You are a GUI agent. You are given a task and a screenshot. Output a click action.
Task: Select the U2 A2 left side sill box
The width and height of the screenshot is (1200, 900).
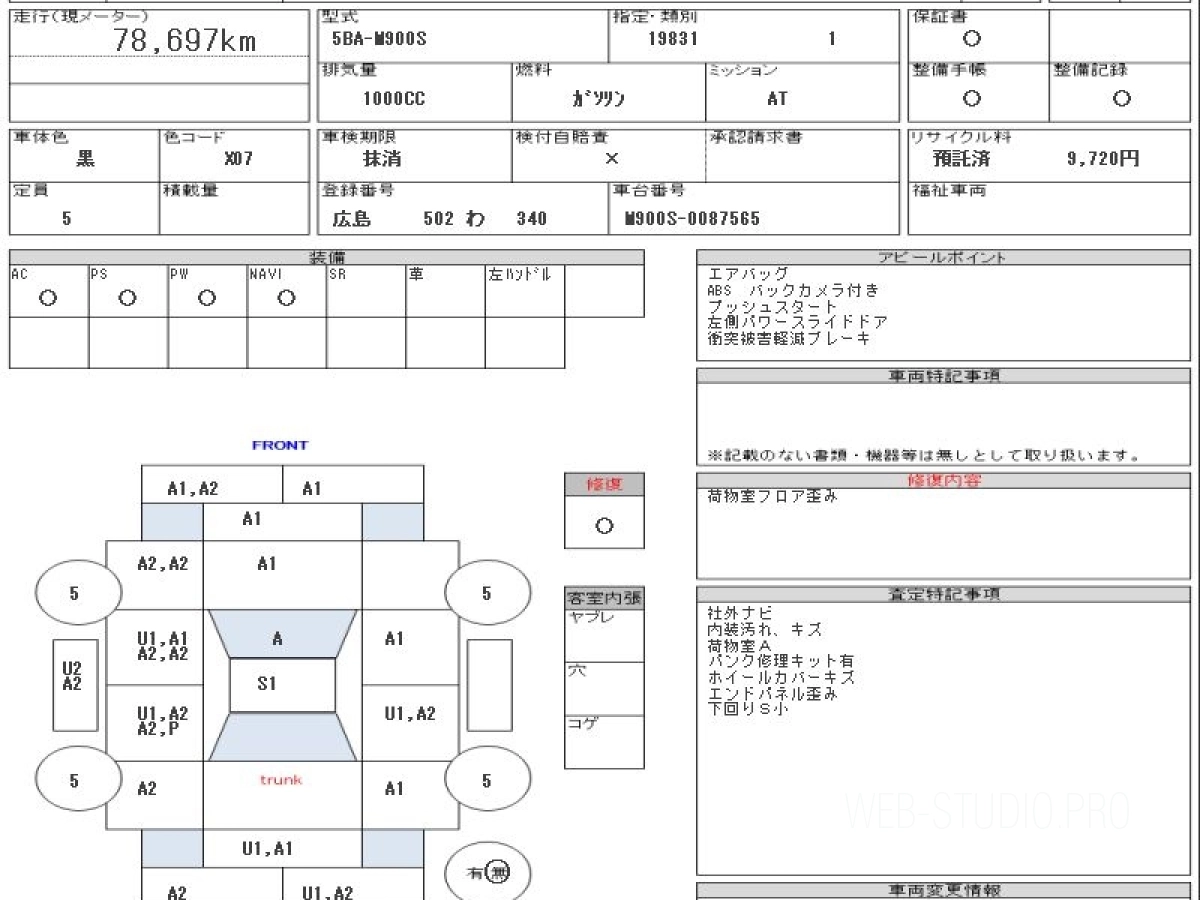click(x=75, y=684)
